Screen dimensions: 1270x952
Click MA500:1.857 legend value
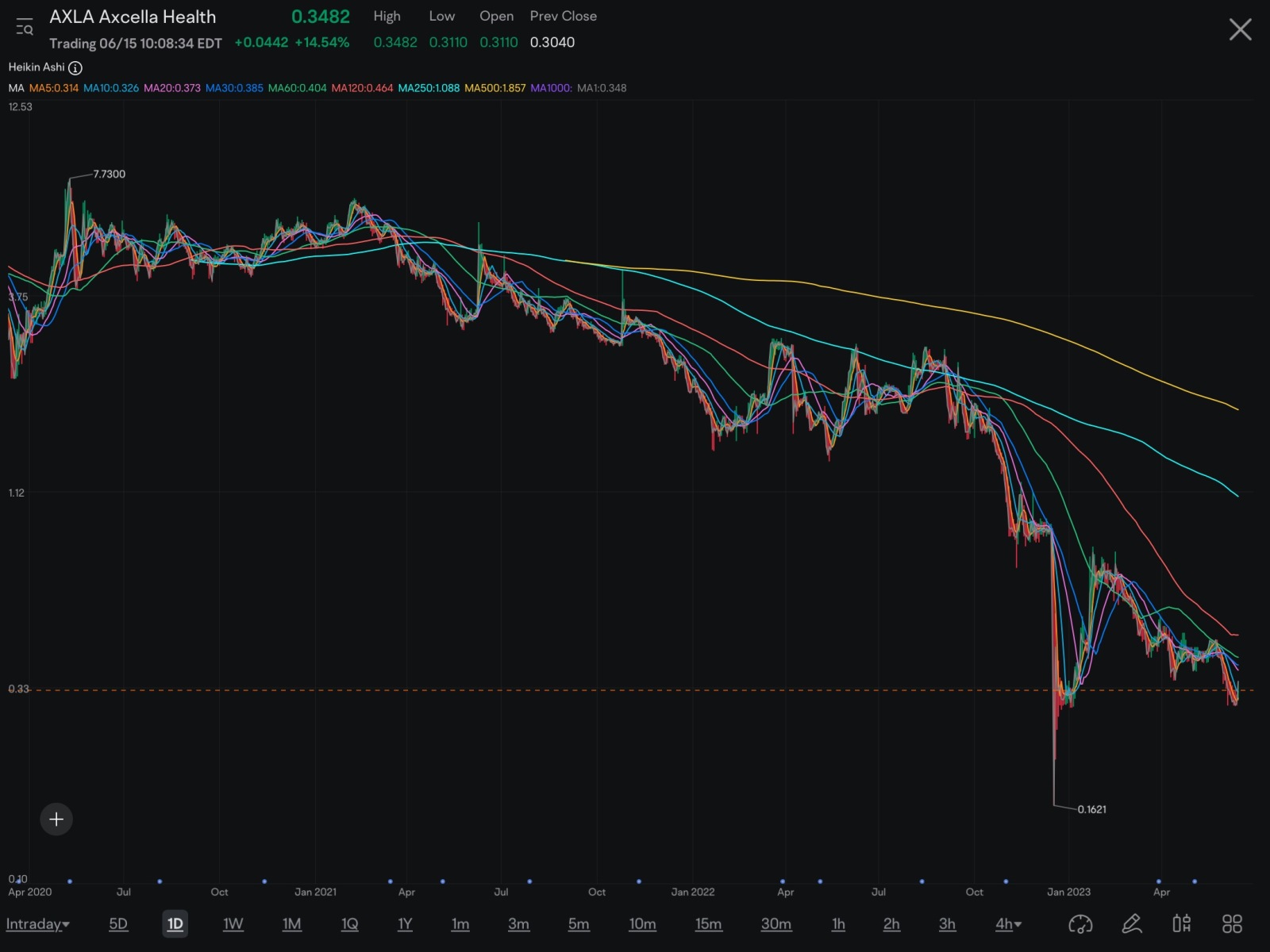(495, 88)
